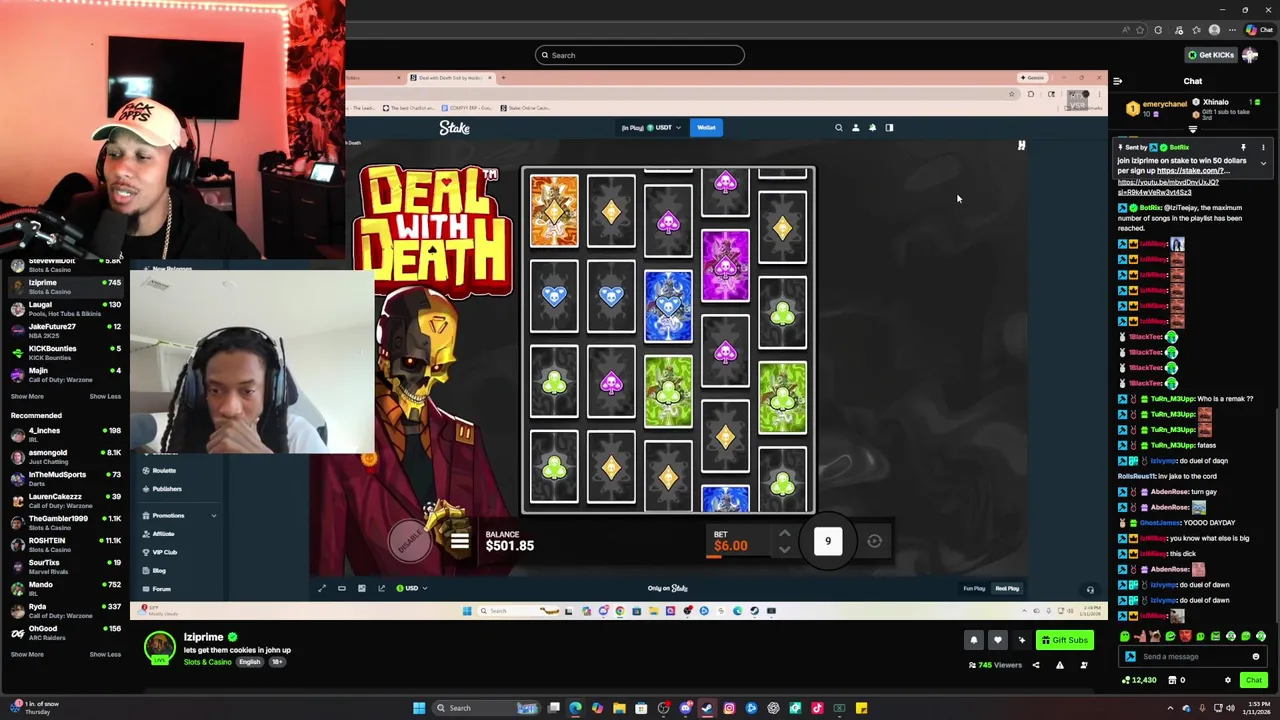Open the channel shop icon
Viewport: 1280px width, 720px height.
pyautogui.click(x=1175, y=680)
